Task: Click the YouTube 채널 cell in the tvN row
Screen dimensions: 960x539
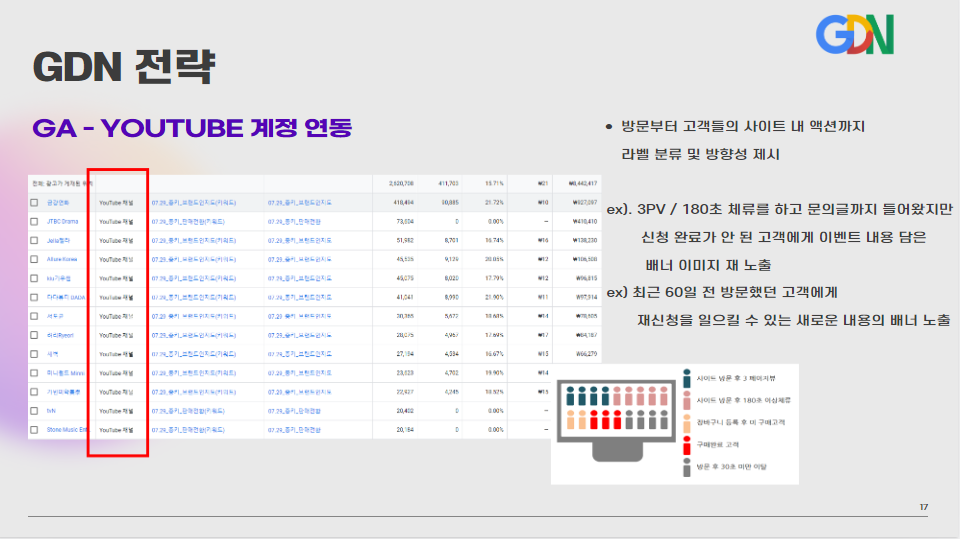Action: 116,411
